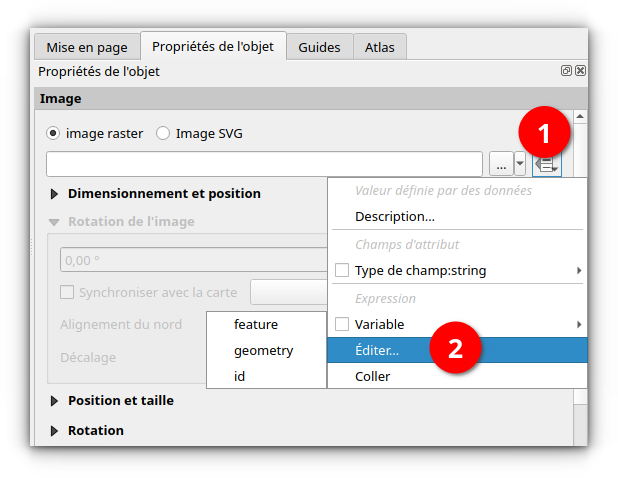
Task: Select "Description..." menu entry
Action: click(x=394, y=216)
